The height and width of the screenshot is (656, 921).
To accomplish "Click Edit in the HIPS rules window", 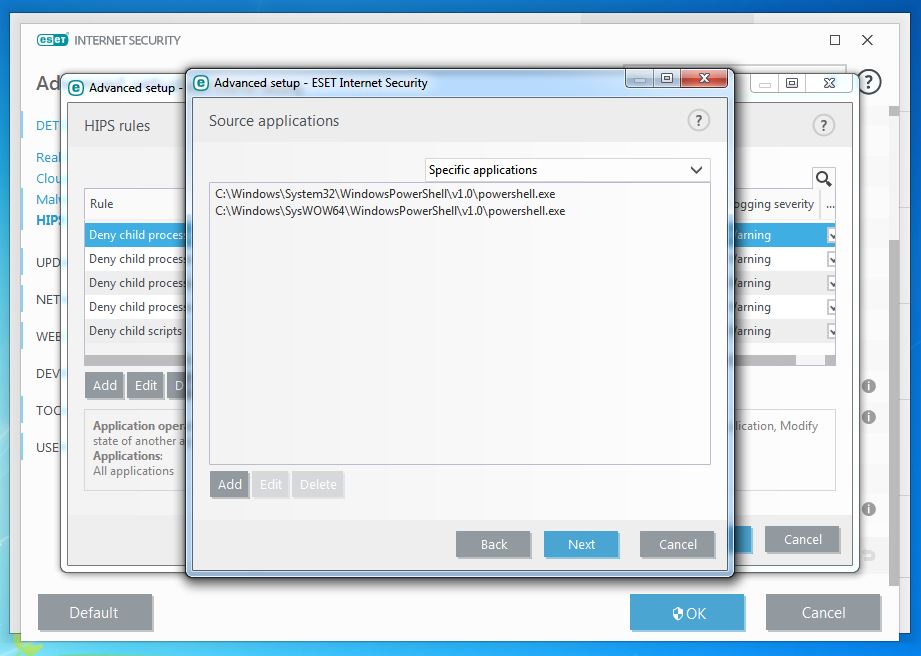I will (146, 385).
